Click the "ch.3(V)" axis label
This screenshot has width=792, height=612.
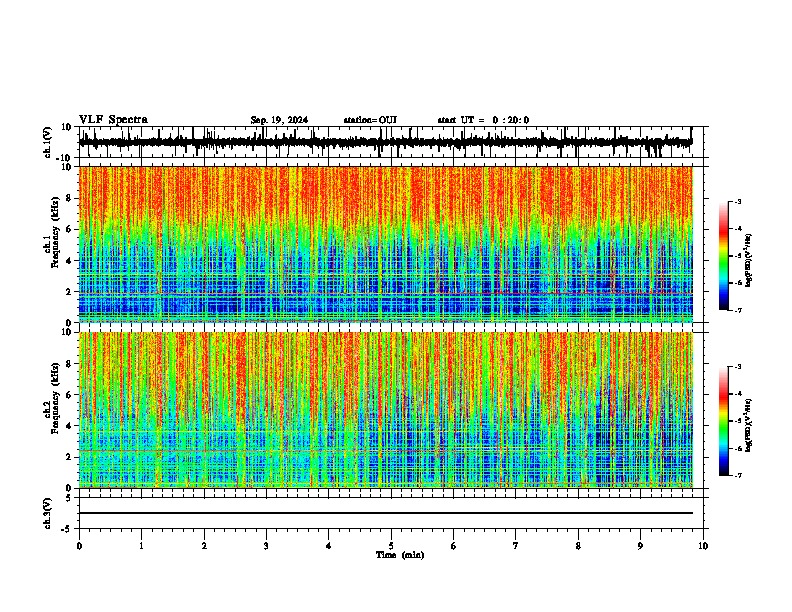click(48, 513)
